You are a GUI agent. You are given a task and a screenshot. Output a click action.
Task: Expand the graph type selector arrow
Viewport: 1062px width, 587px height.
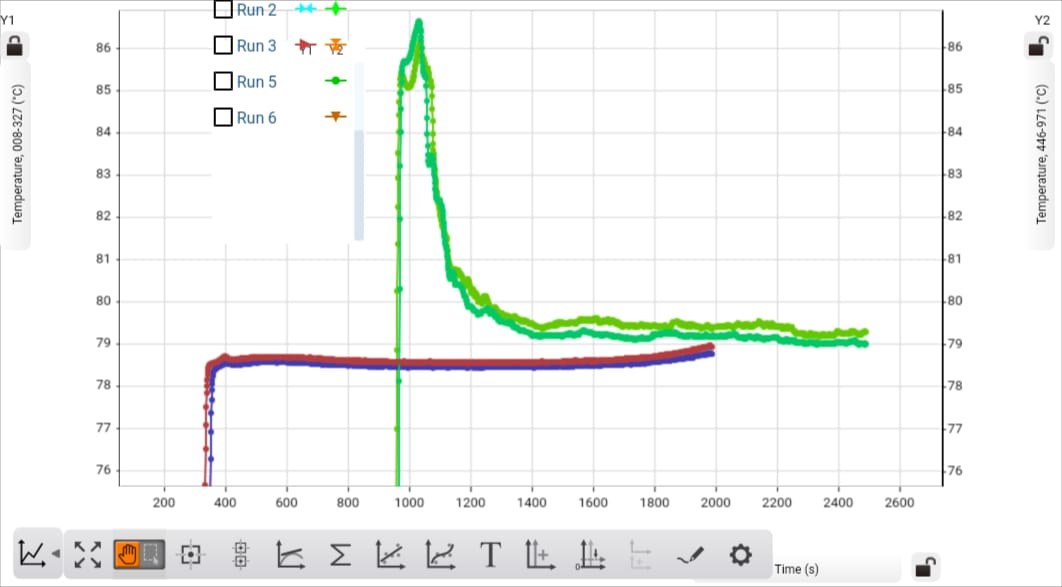coord(55,553)
